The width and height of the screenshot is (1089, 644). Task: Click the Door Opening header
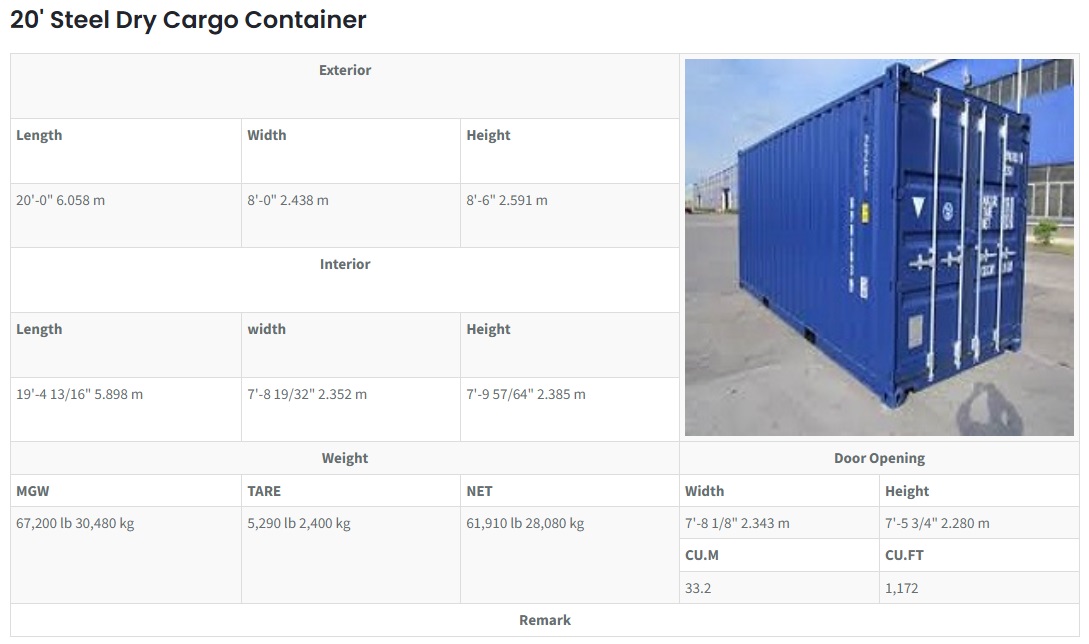(x=879, y=458)
